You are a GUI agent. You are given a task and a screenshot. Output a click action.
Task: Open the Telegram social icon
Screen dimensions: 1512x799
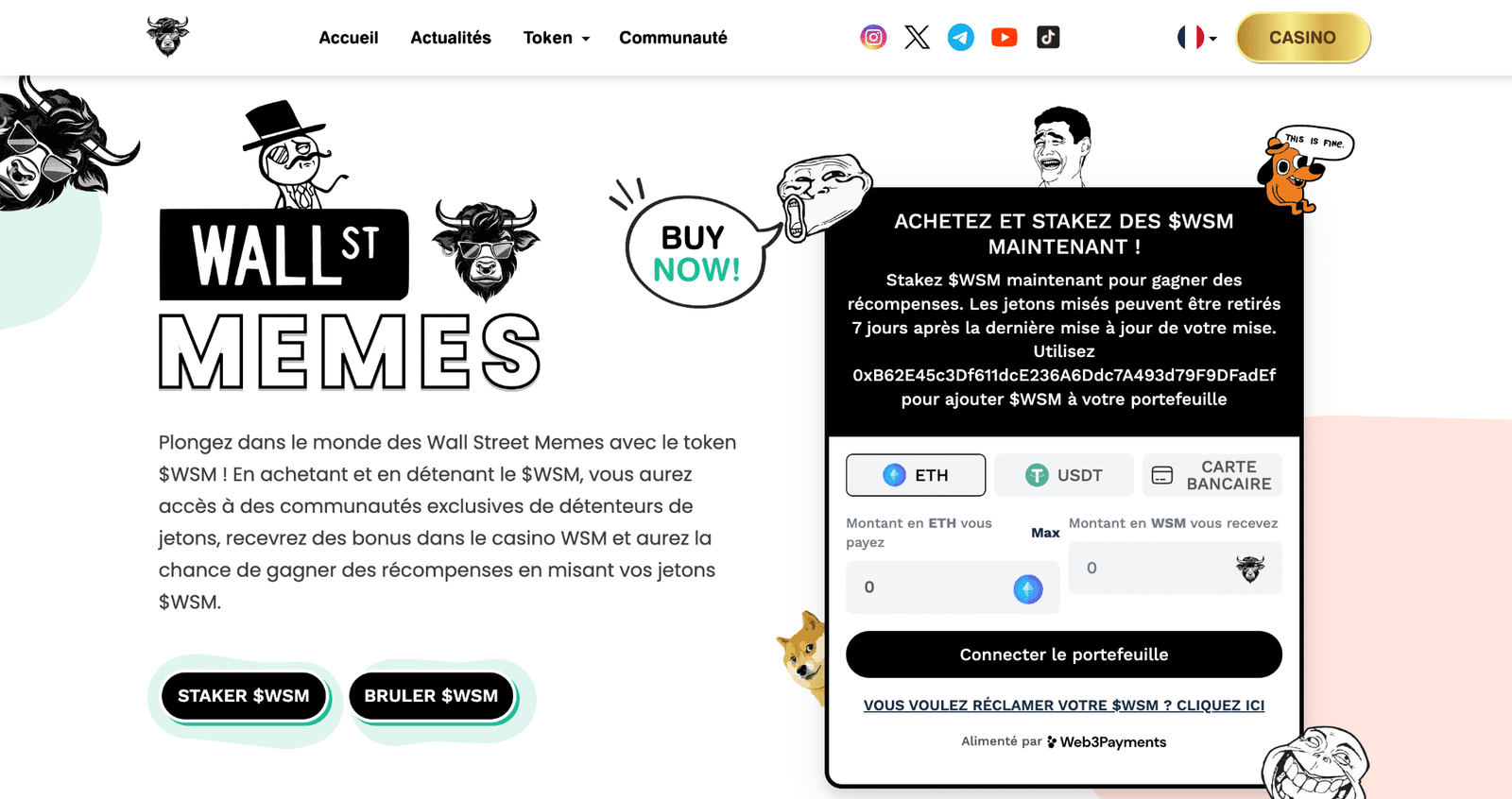(x=961, y=38)
